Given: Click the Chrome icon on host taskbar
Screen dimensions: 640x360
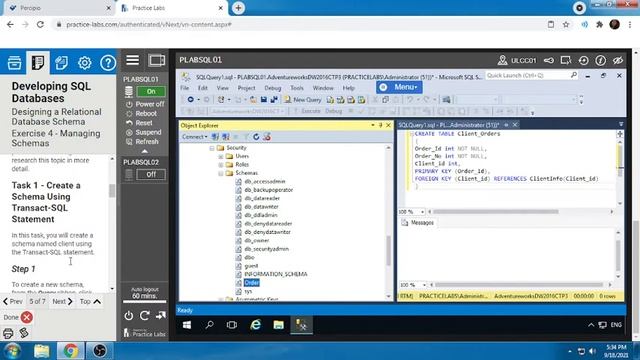Looking at the screenshot, I should coord(71,351).
